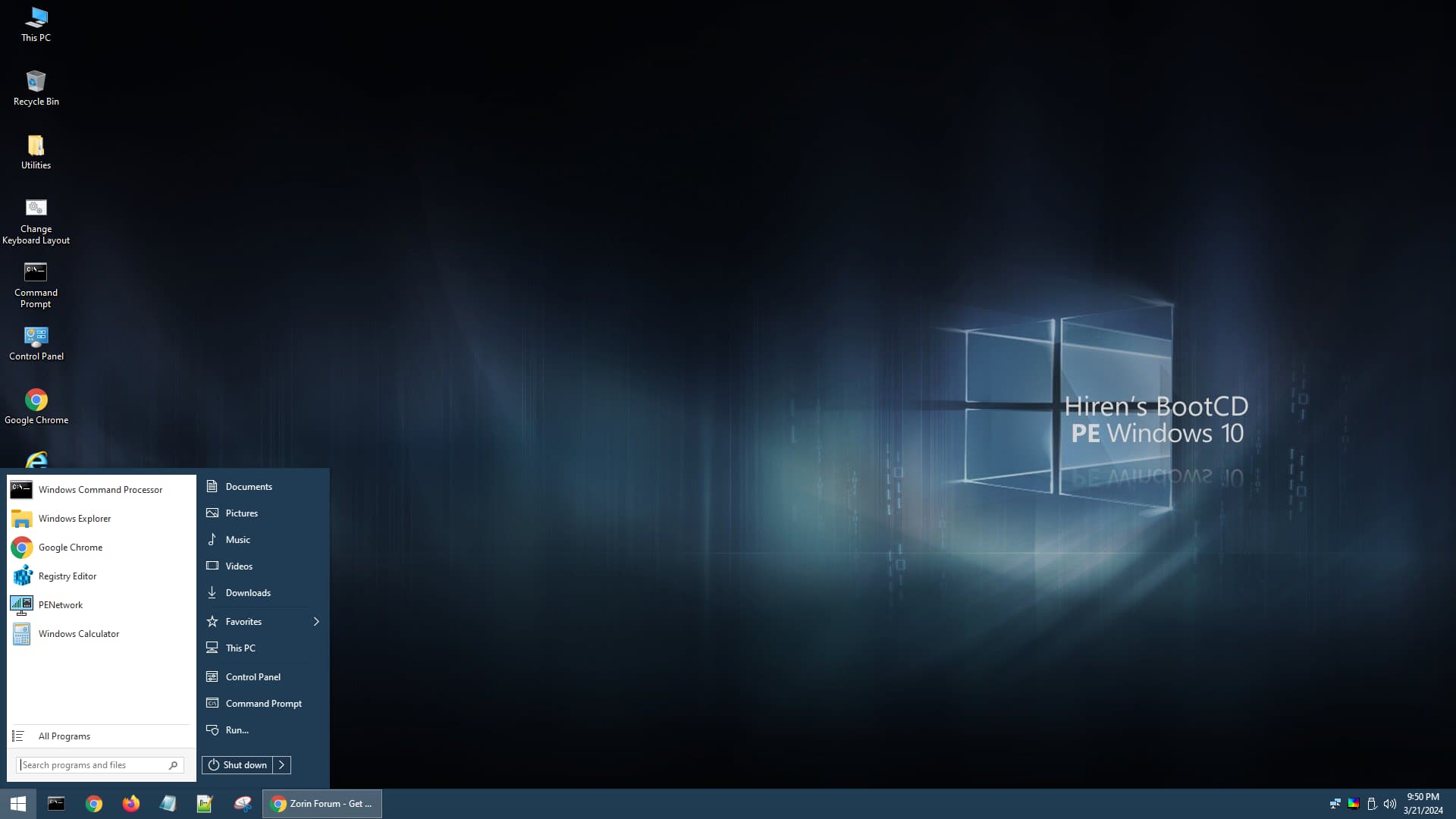The height and width of the screenshot is (819, 1456).
Task: Open the green notepad editor taskbar icon
Action: point(205,804)
